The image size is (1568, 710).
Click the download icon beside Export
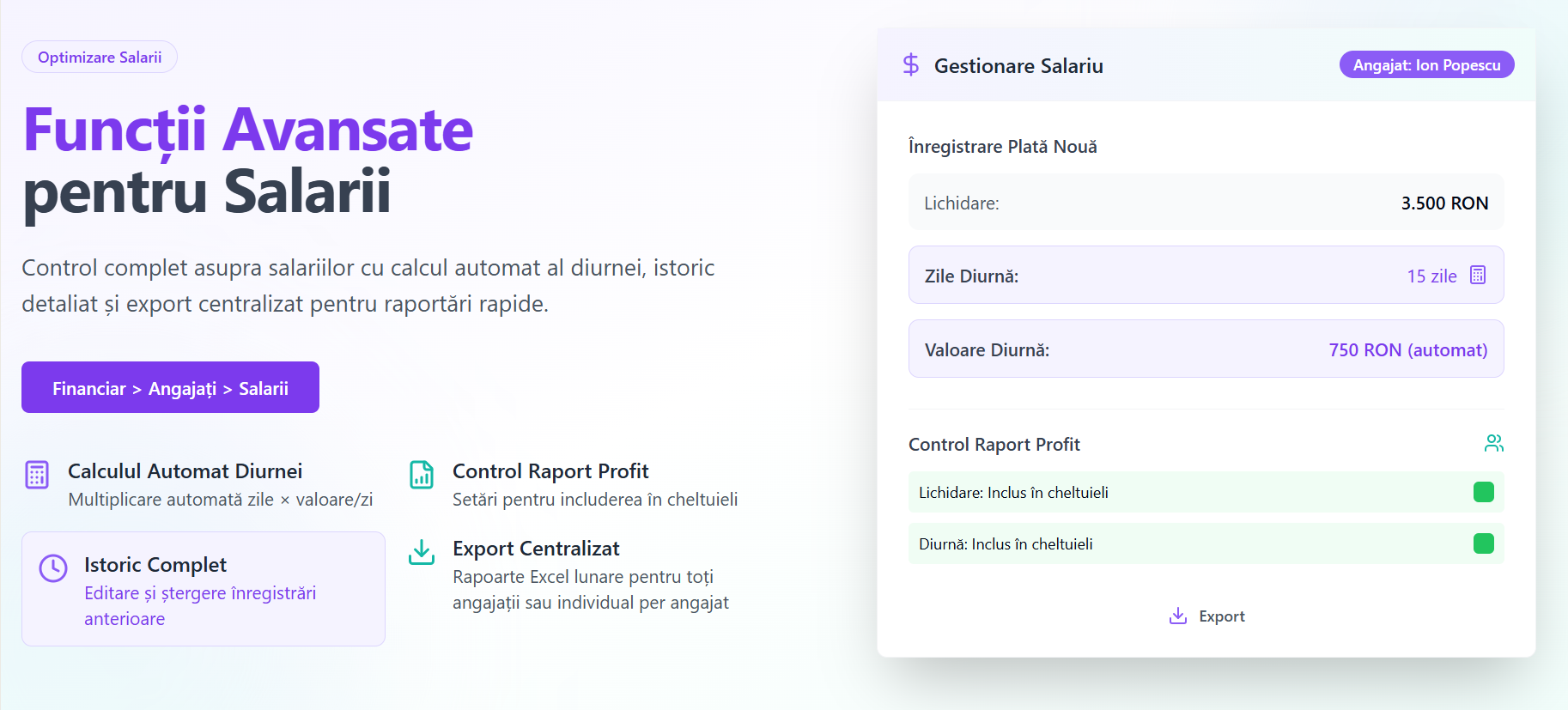click(1178, 616)
